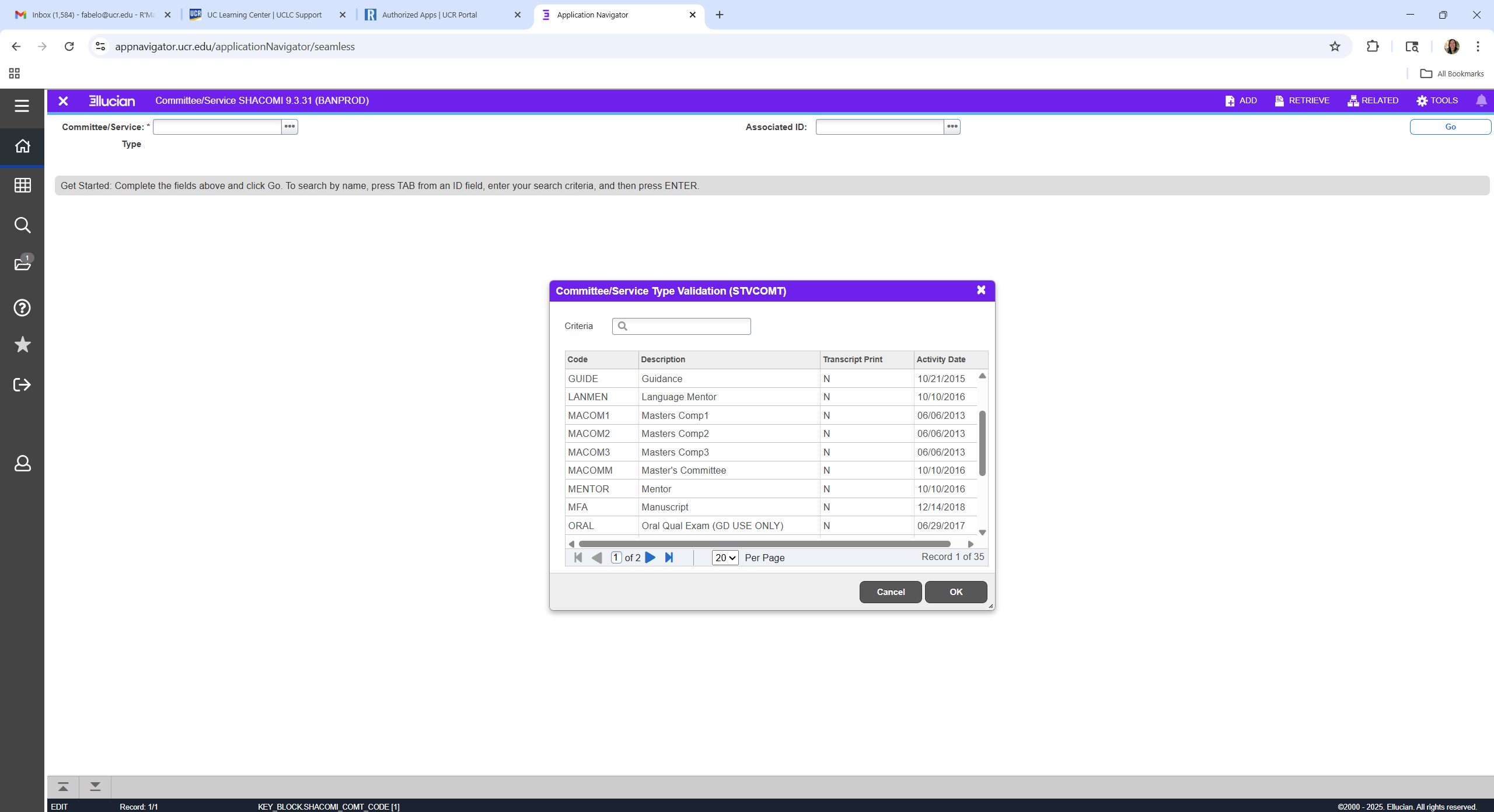Viewport: 1494px width, 812px height.
Task: Open the RELATED menu
Action: pyautogui.click(x=1373, y=100)
